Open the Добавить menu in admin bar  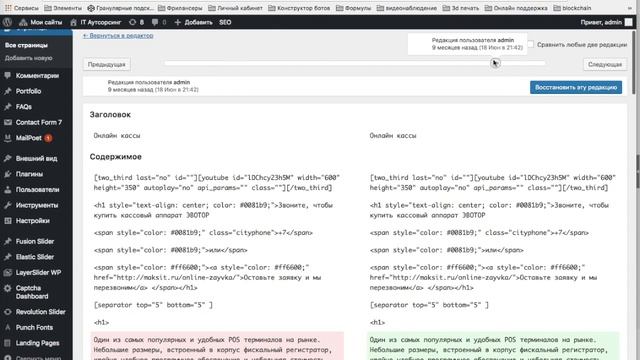[193, 22]
